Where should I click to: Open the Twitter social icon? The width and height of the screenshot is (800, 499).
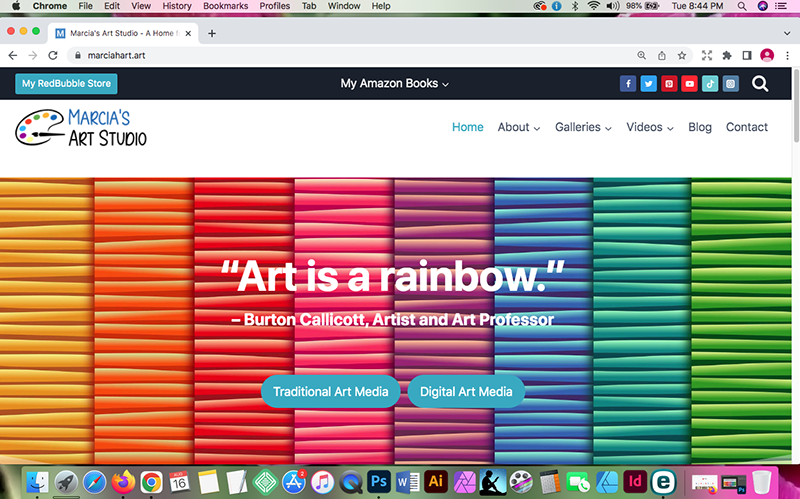648,84
